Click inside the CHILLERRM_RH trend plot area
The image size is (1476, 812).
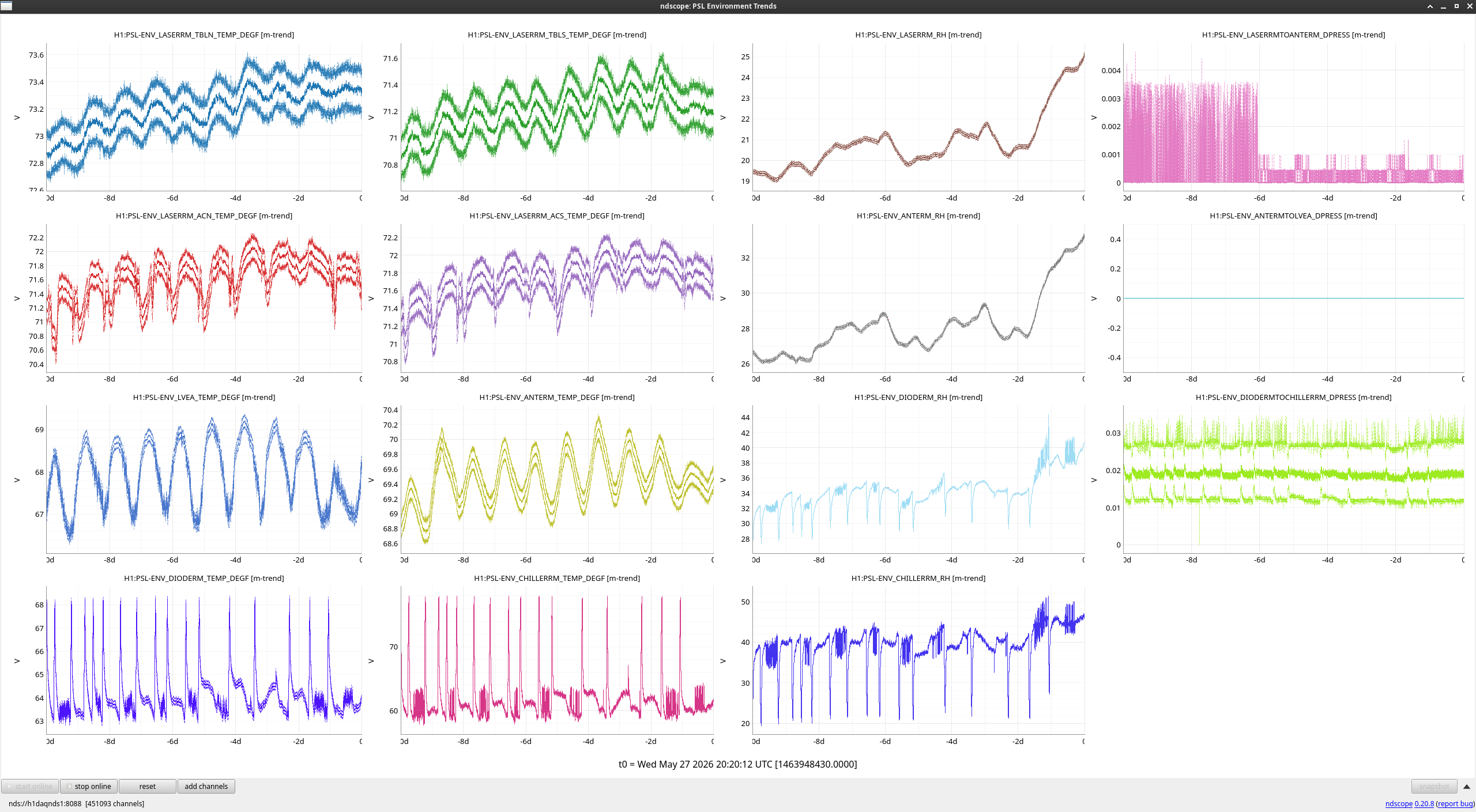coord(918,660)
